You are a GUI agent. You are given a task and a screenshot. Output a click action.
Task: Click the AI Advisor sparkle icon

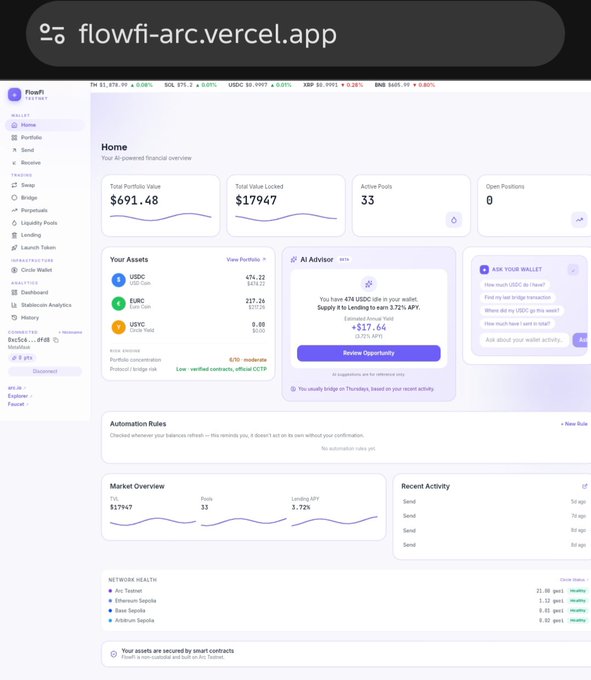coord(294,259)
